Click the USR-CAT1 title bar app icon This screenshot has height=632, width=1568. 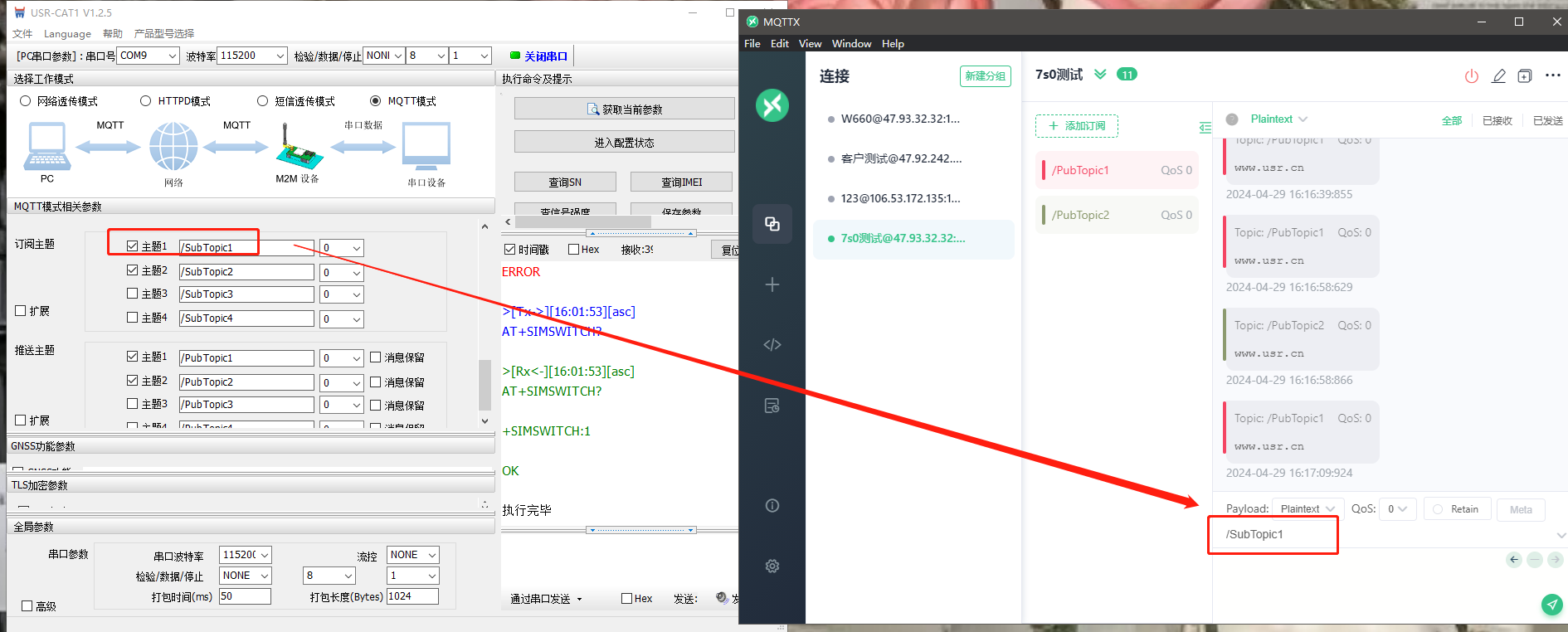click(20, 12)
